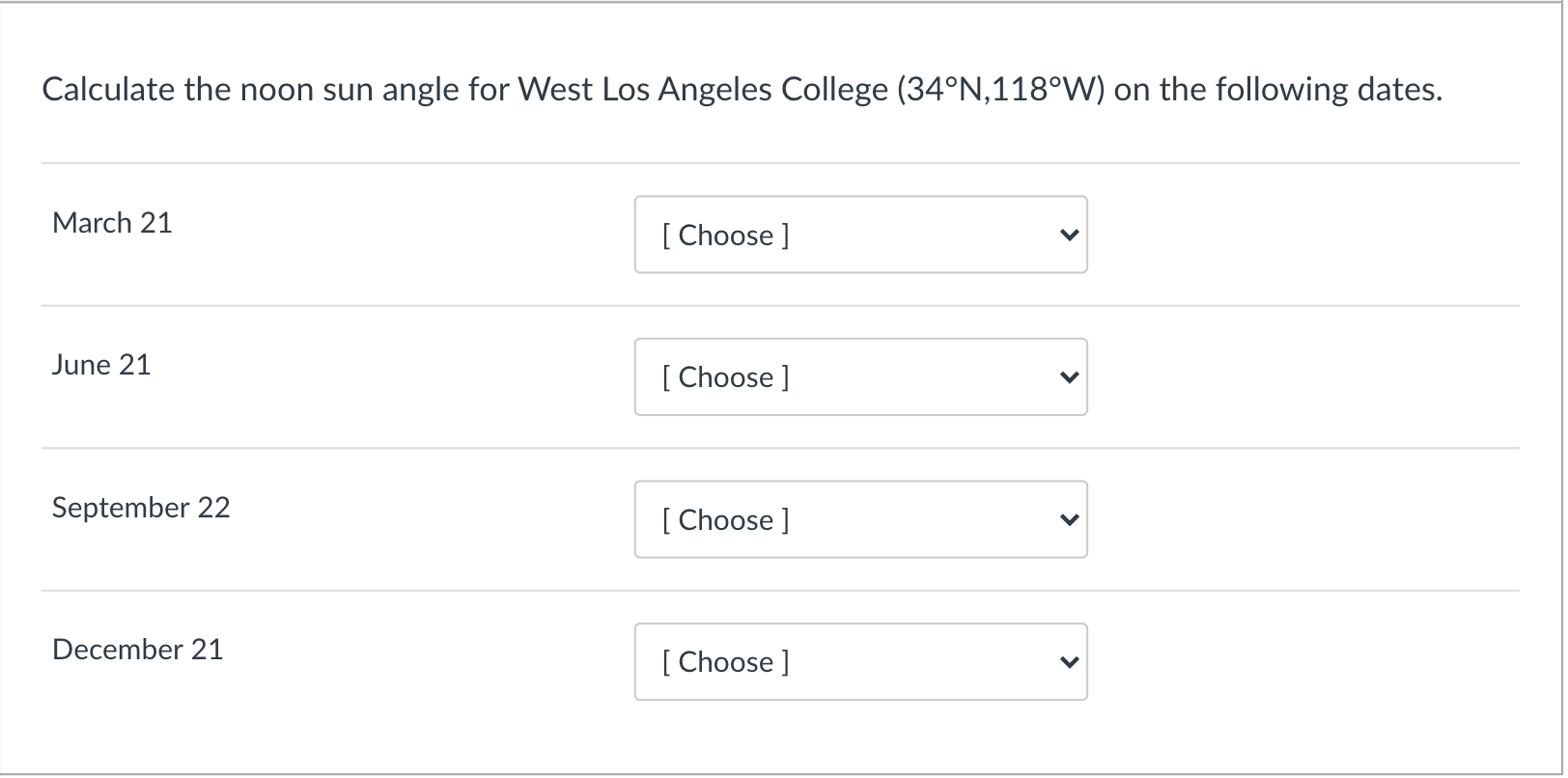Click the coordinates text (34°N,118°W)
Viewport: 1568px width, 778px height.
point(1000,90)
